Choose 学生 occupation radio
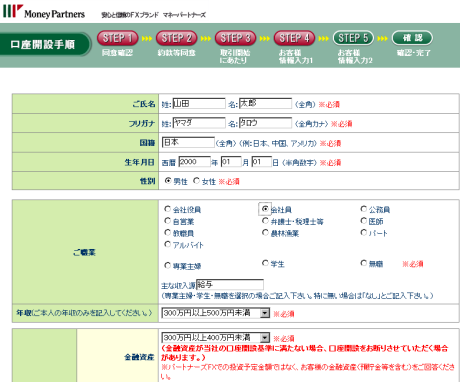460x382 pixels. pos(265,263)
